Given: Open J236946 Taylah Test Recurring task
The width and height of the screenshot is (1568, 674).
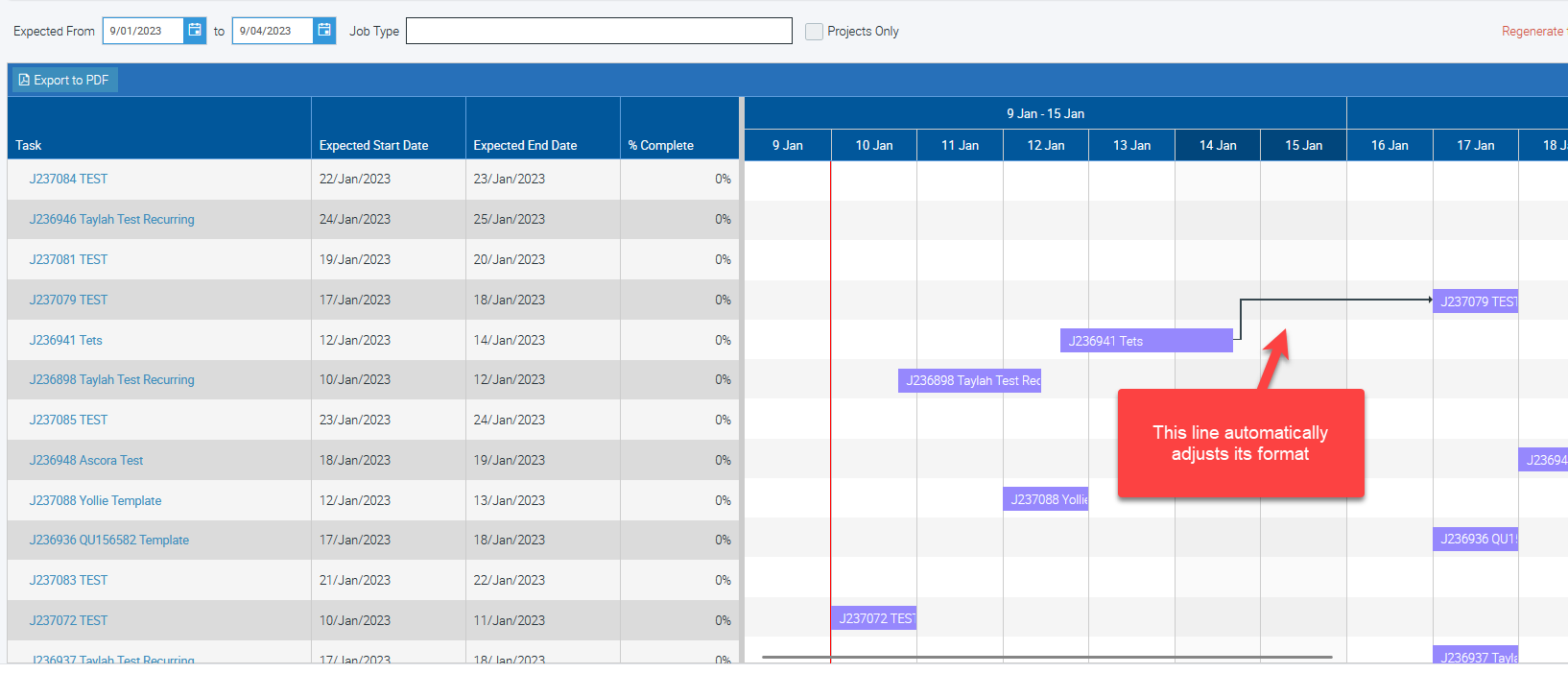Looking at the screenshot, I should click(111, 220).
